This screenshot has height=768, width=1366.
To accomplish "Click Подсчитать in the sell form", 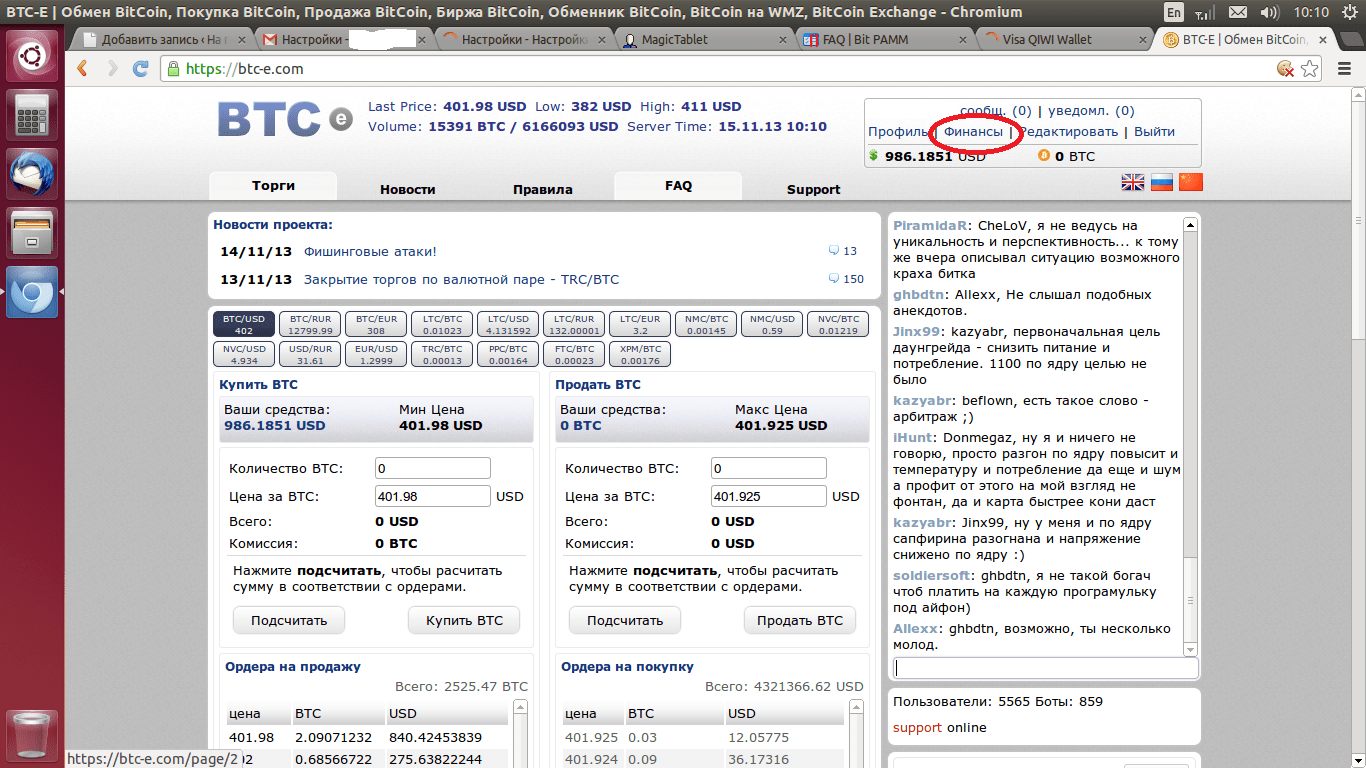I will pos(625,620).
